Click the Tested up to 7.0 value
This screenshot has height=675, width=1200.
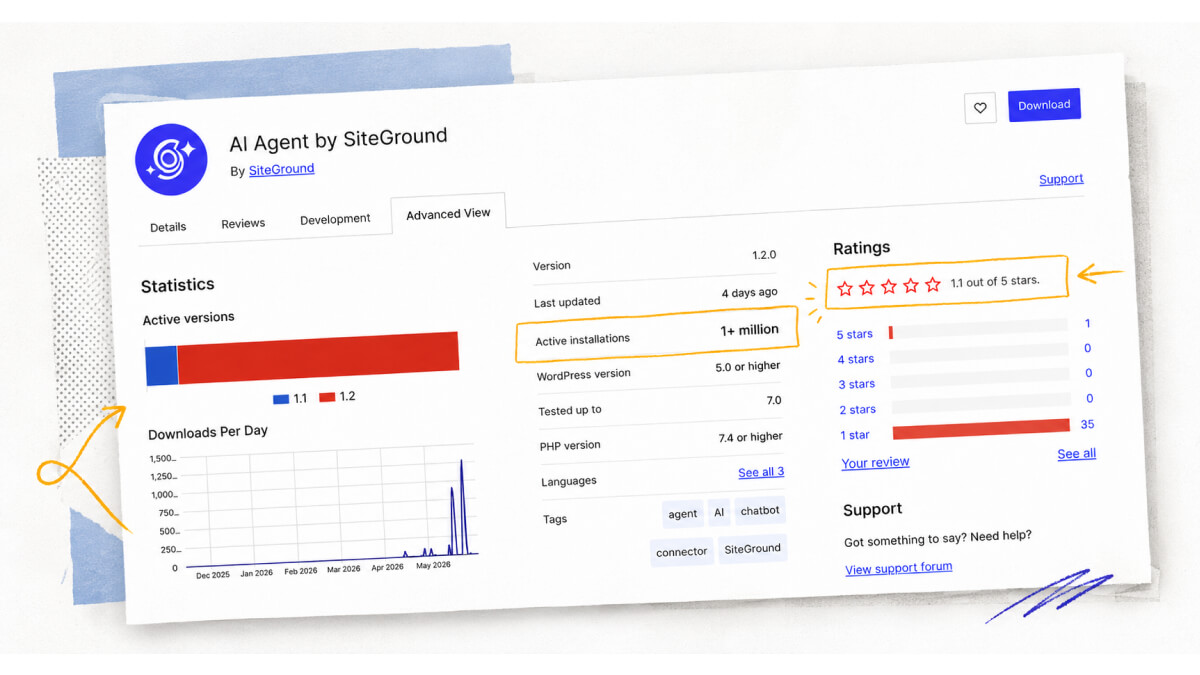coord(774,401)
